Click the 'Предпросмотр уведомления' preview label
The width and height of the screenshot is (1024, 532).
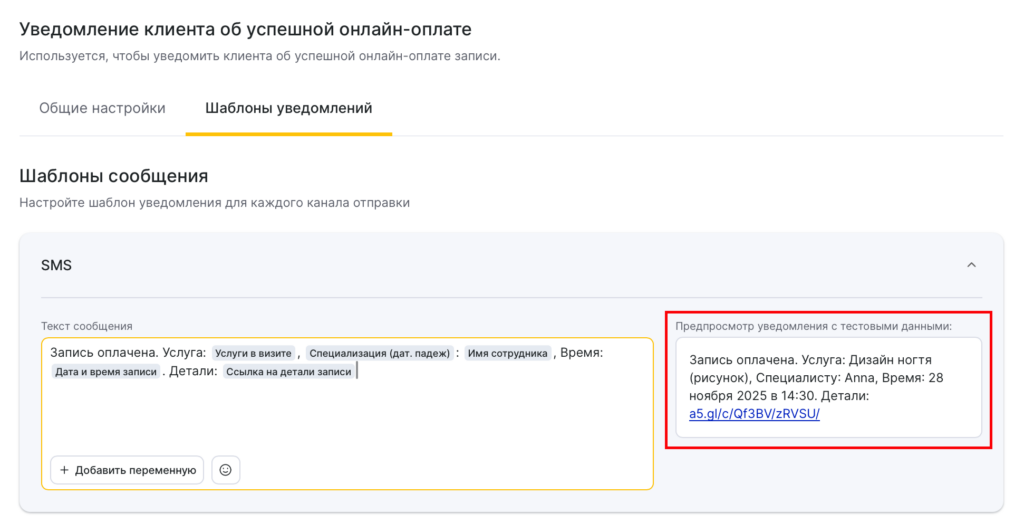click(813, 326)
